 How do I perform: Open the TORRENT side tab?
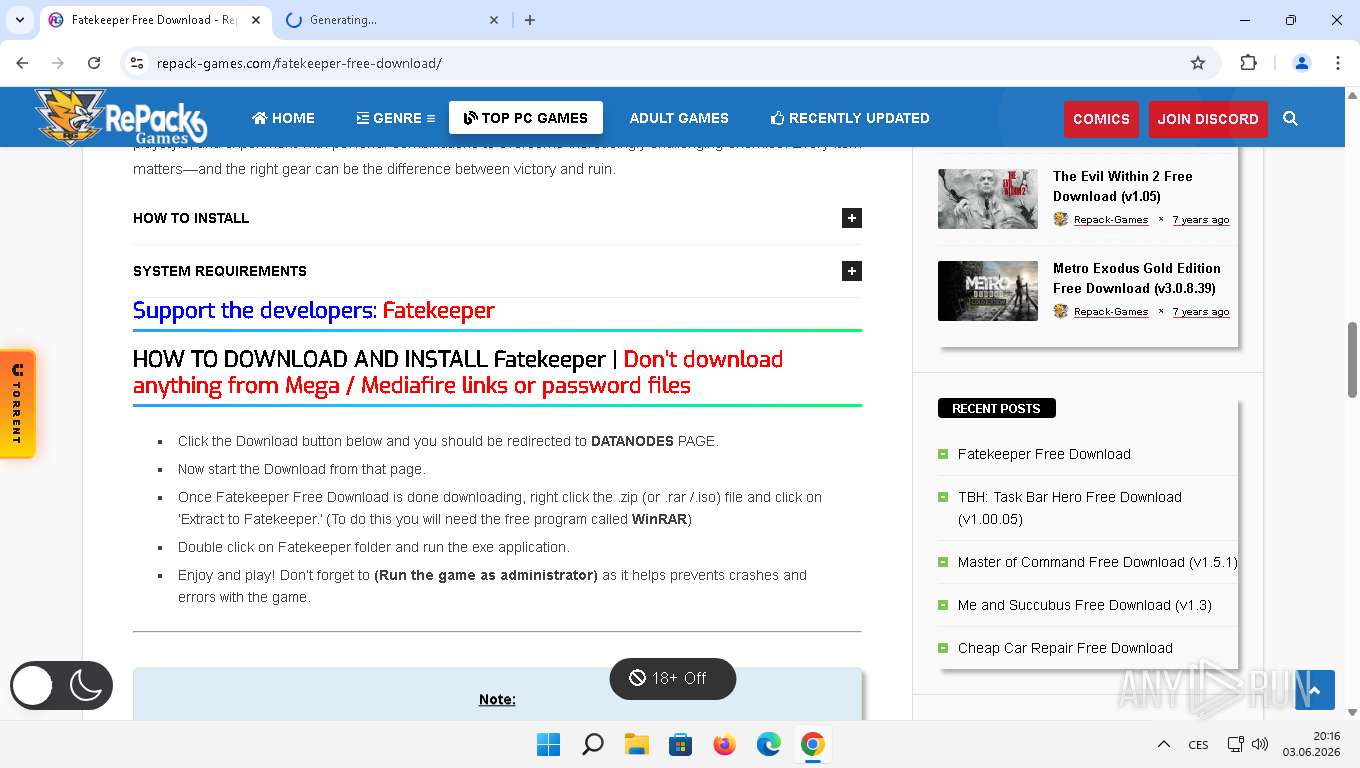tap(17, 404)
